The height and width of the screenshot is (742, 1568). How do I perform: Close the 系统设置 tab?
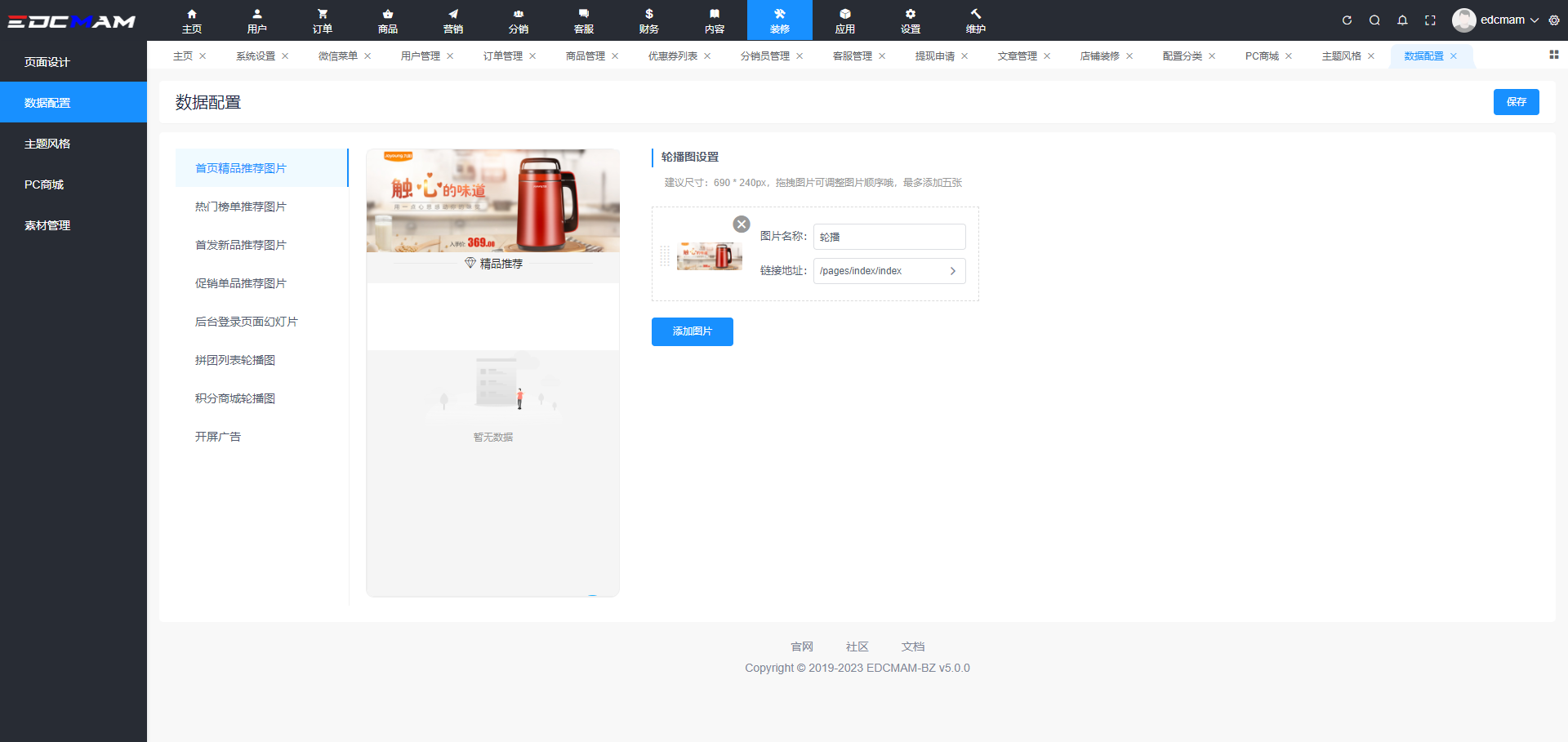click(285, 56)
